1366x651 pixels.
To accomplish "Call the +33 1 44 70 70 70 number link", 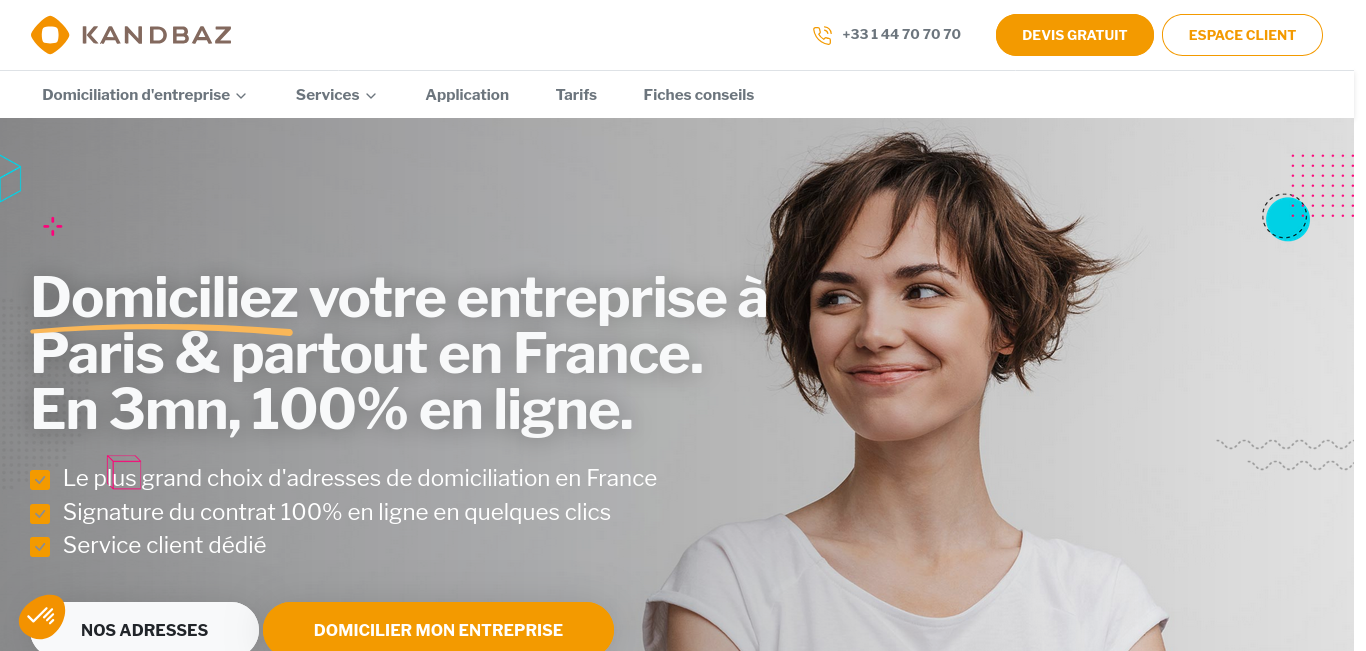I will 901,34.
